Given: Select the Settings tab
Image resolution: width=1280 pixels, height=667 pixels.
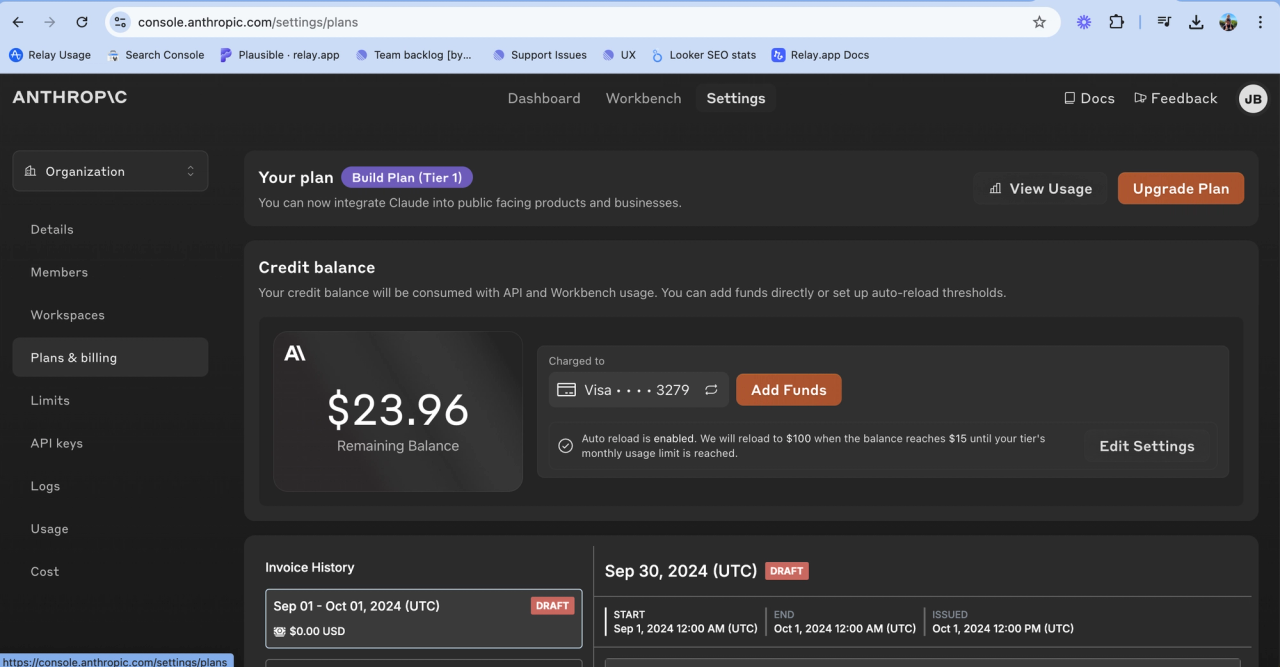Looking at the screenshot, I should (x=736, y=98).
